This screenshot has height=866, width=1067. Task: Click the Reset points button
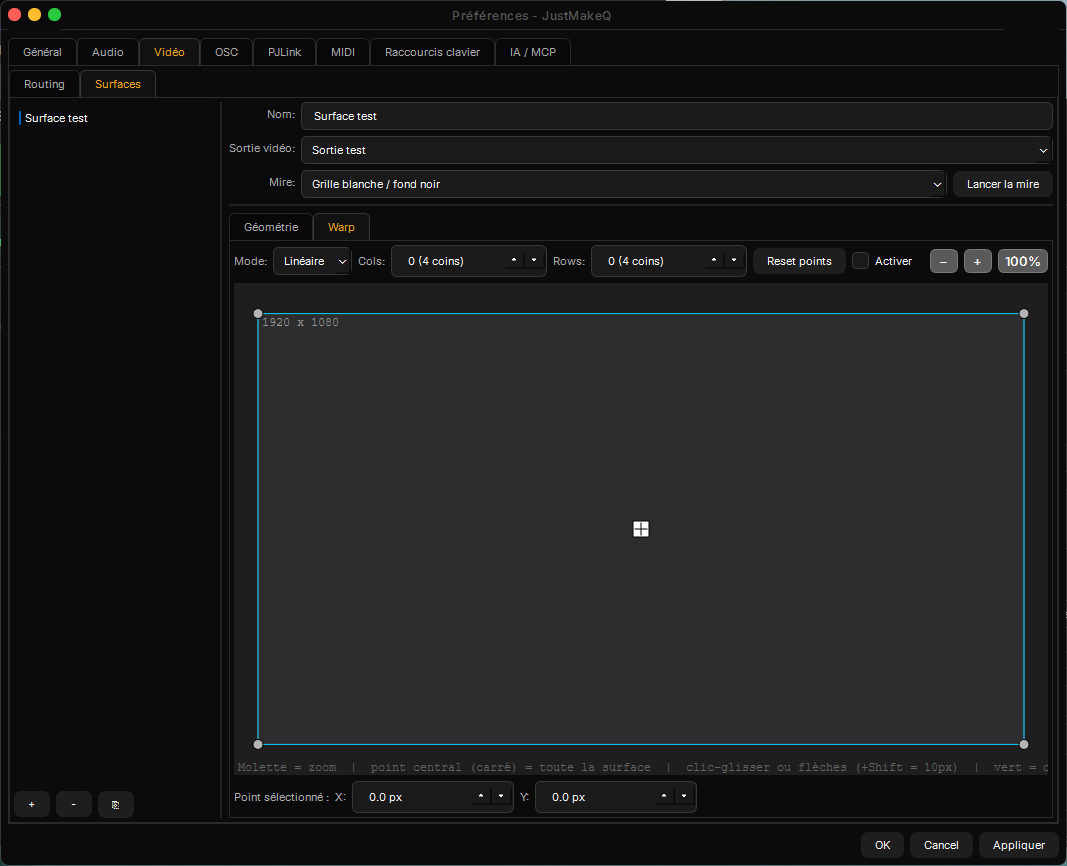tap(799, 261)
